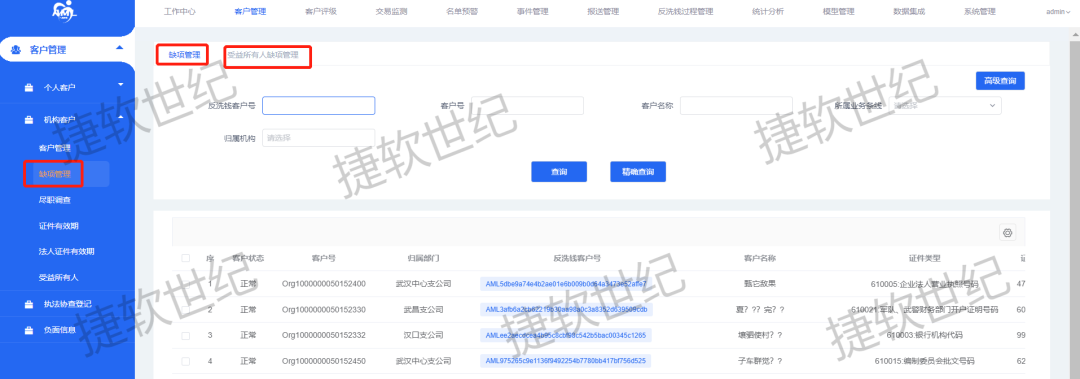Click the 高级查询 button
The height and width of the screenshot is (379, 1080).
click(1000, 81)
